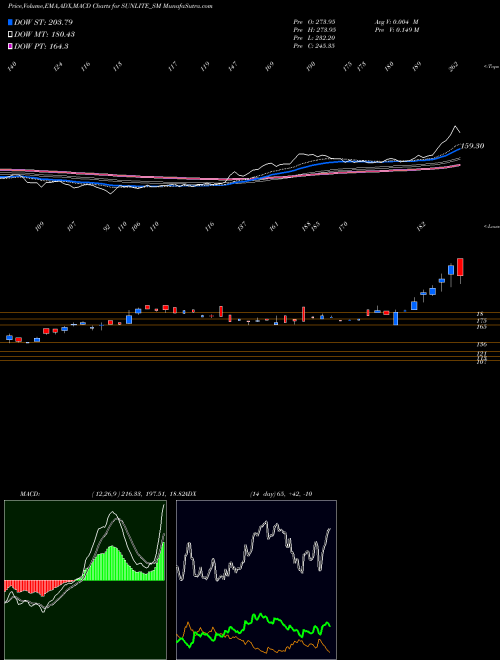Click the pink DOW PT legend swatch
500x660 pixels.
pos(10,46)
